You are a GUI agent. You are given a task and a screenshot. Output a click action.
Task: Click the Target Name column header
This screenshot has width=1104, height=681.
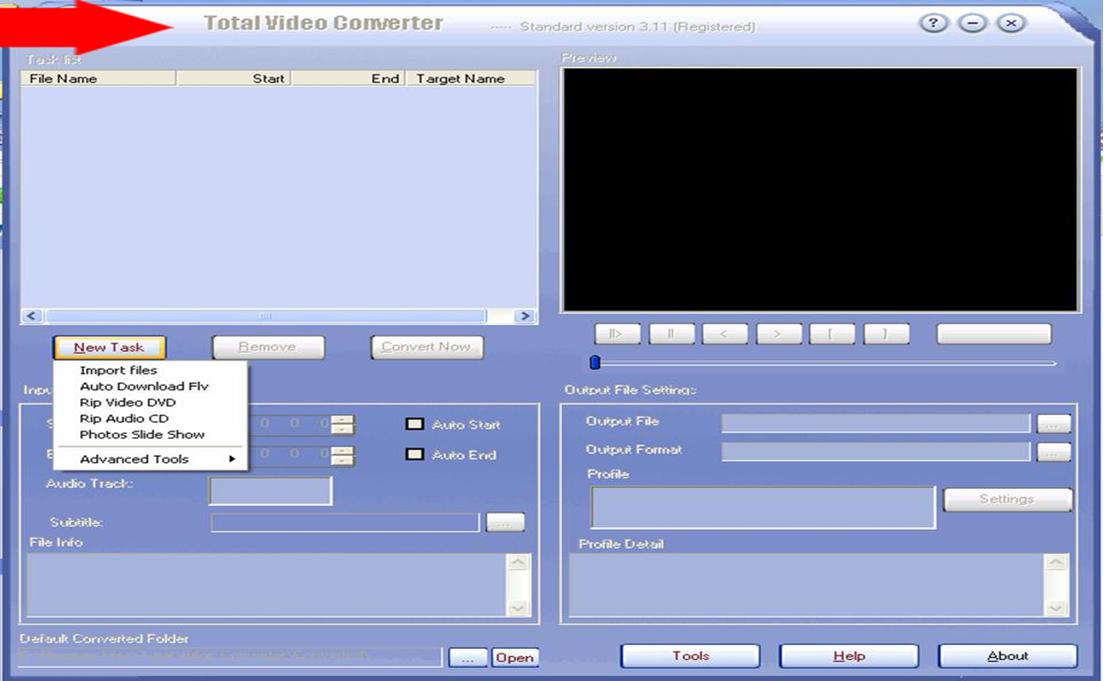click(470, 78)
